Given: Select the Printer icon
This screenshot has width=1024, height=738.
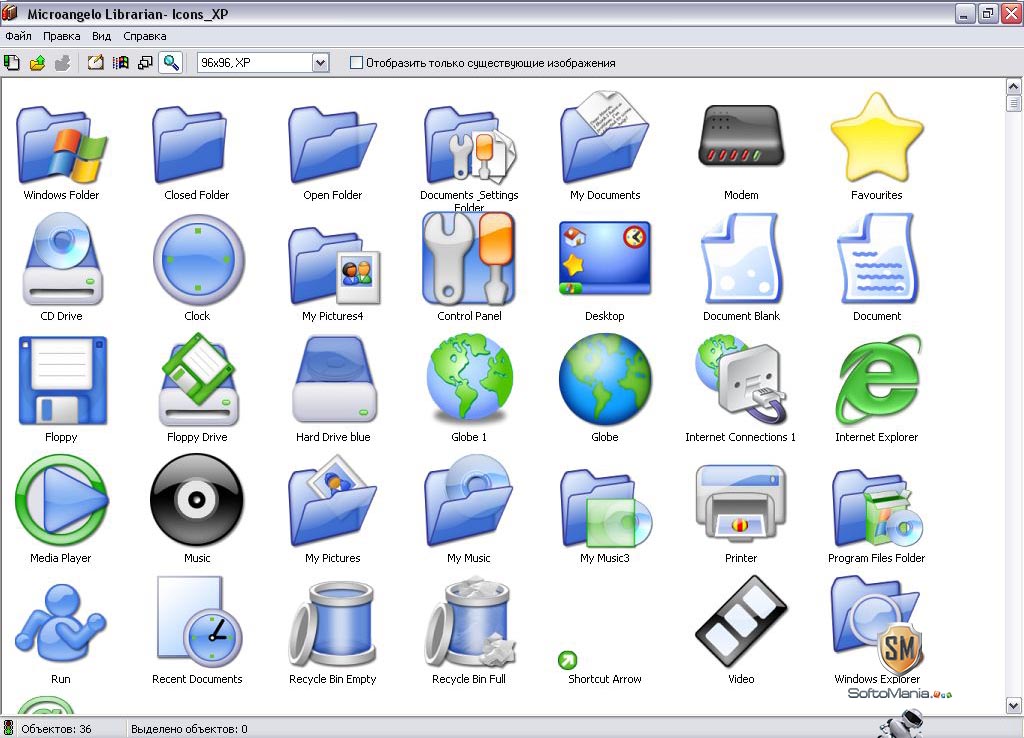Looking at the screenshot, I should (741, 503).
